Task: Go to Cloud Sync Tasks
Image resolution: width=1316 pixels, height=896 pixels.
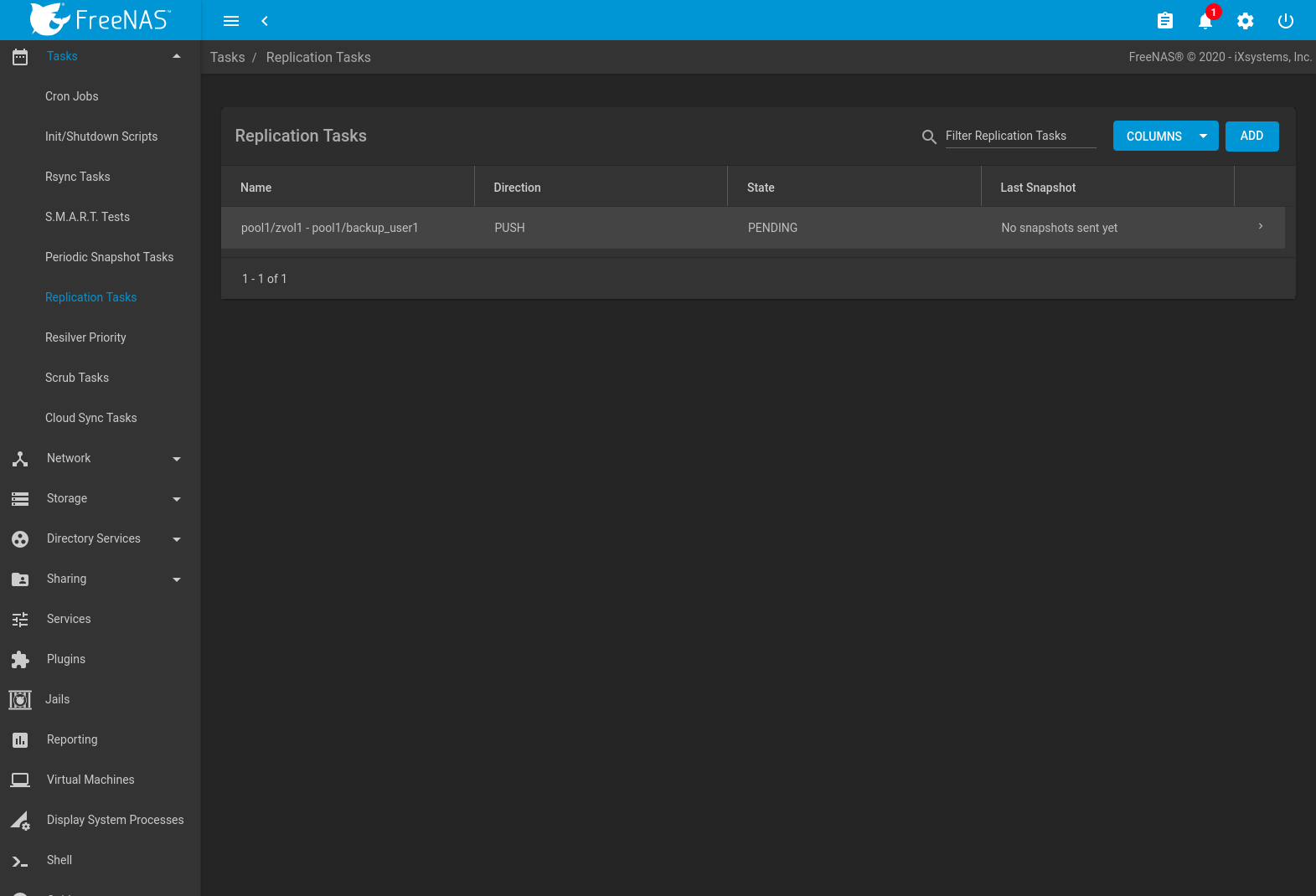Action: coord(90,418)
